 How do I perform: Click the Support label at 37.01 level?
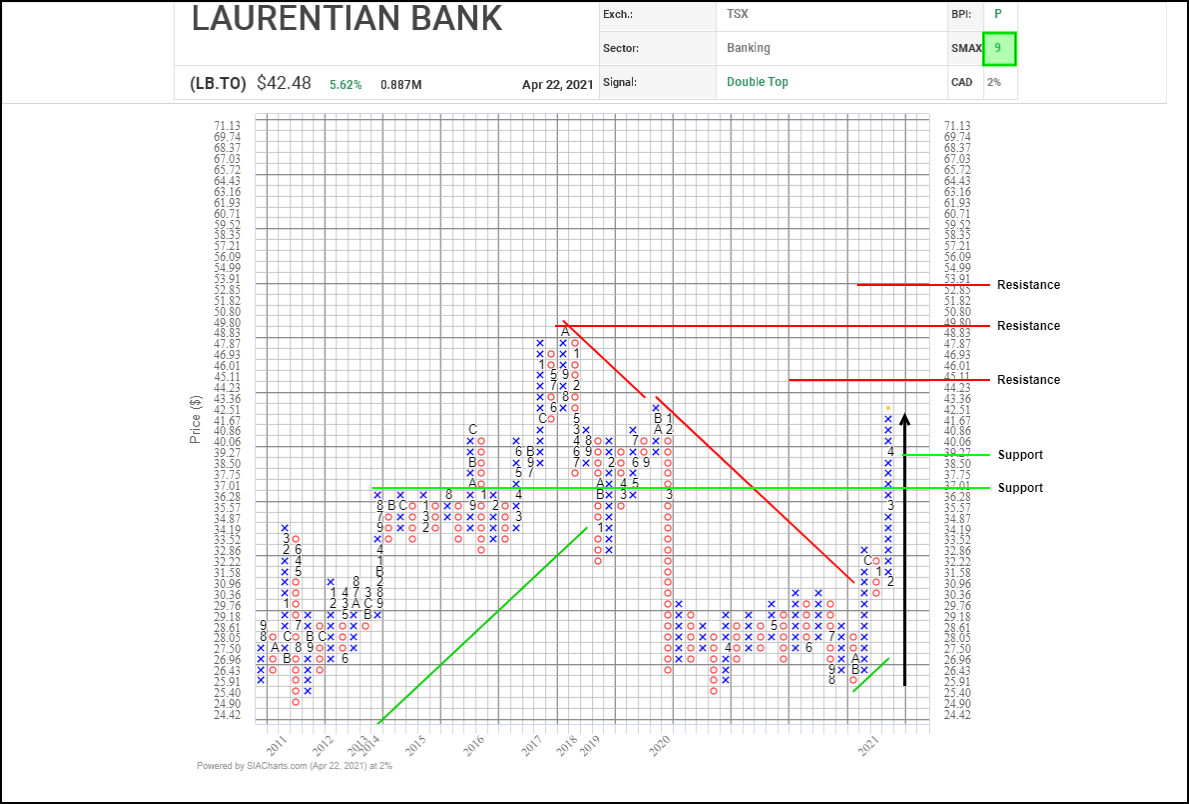point(1020,488)
